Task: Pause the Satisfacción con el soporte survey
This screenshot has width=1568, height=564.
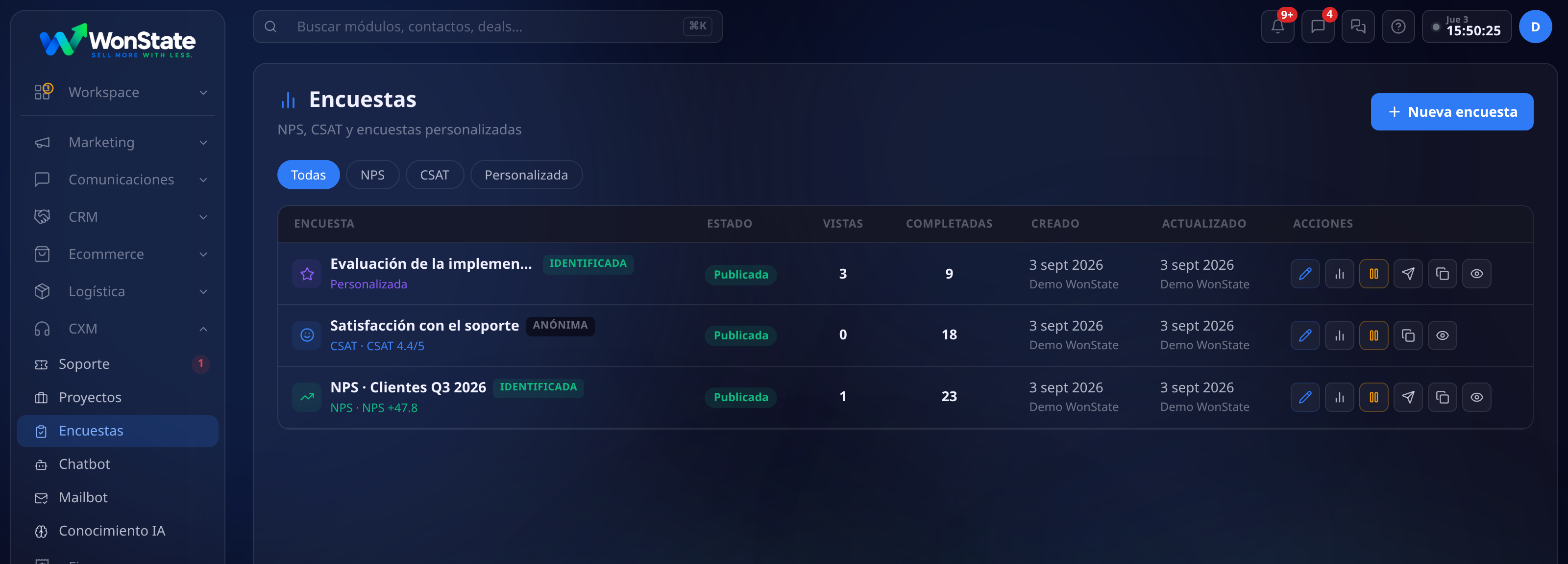Action: tap(1374, 335)
